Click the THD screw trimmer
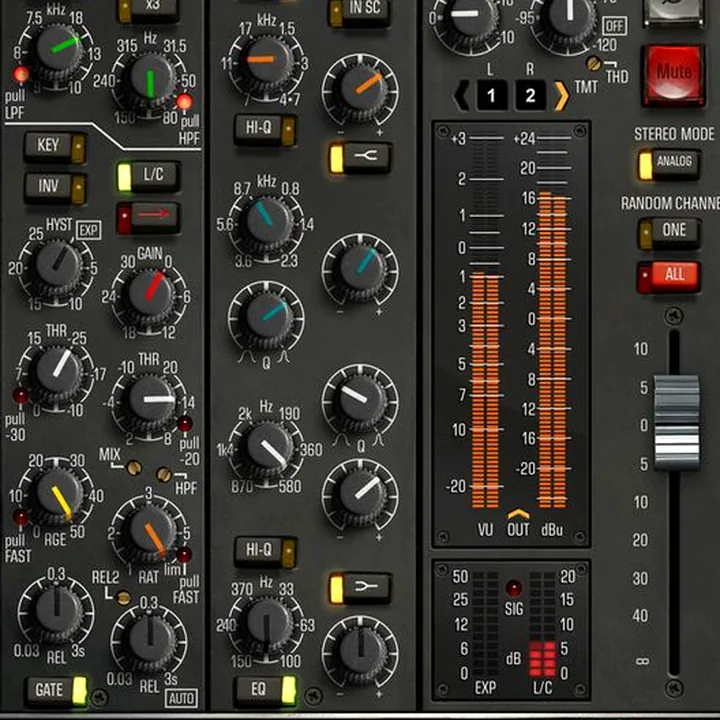 pos(594,63)
